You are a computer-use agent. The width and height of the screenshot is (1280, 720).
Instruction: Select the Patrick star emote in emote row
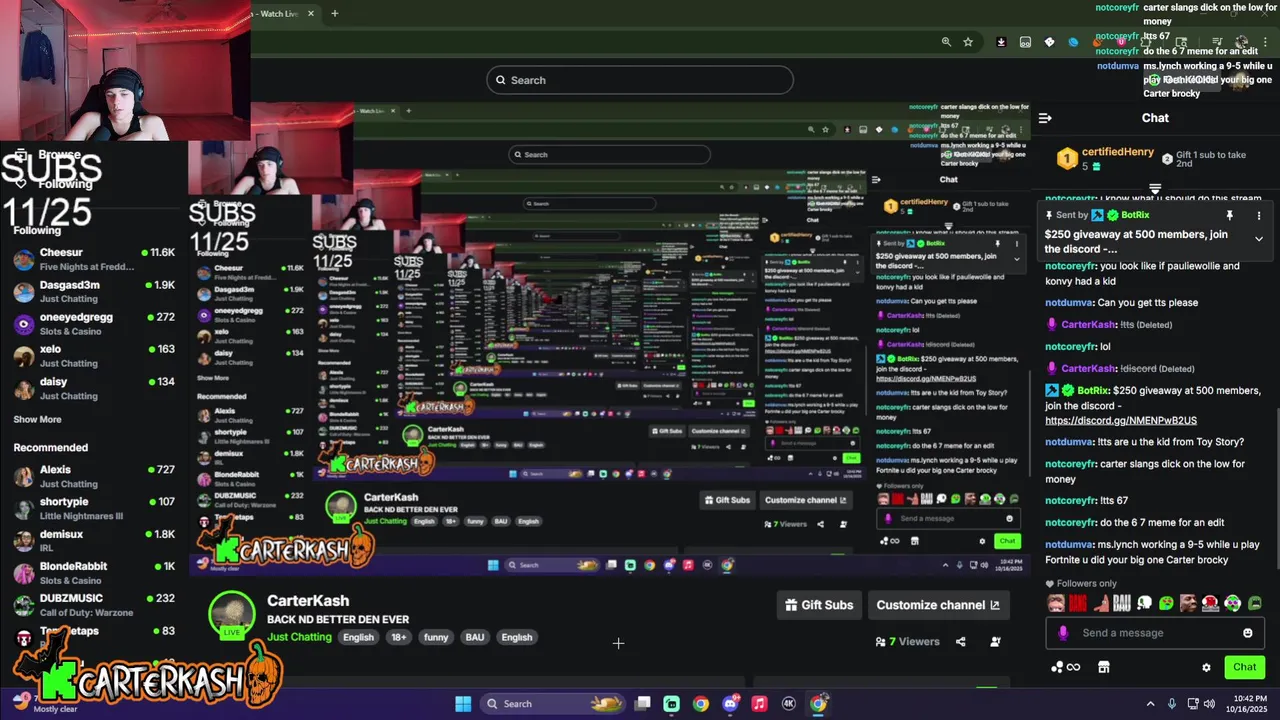[x=1099, y=603]
